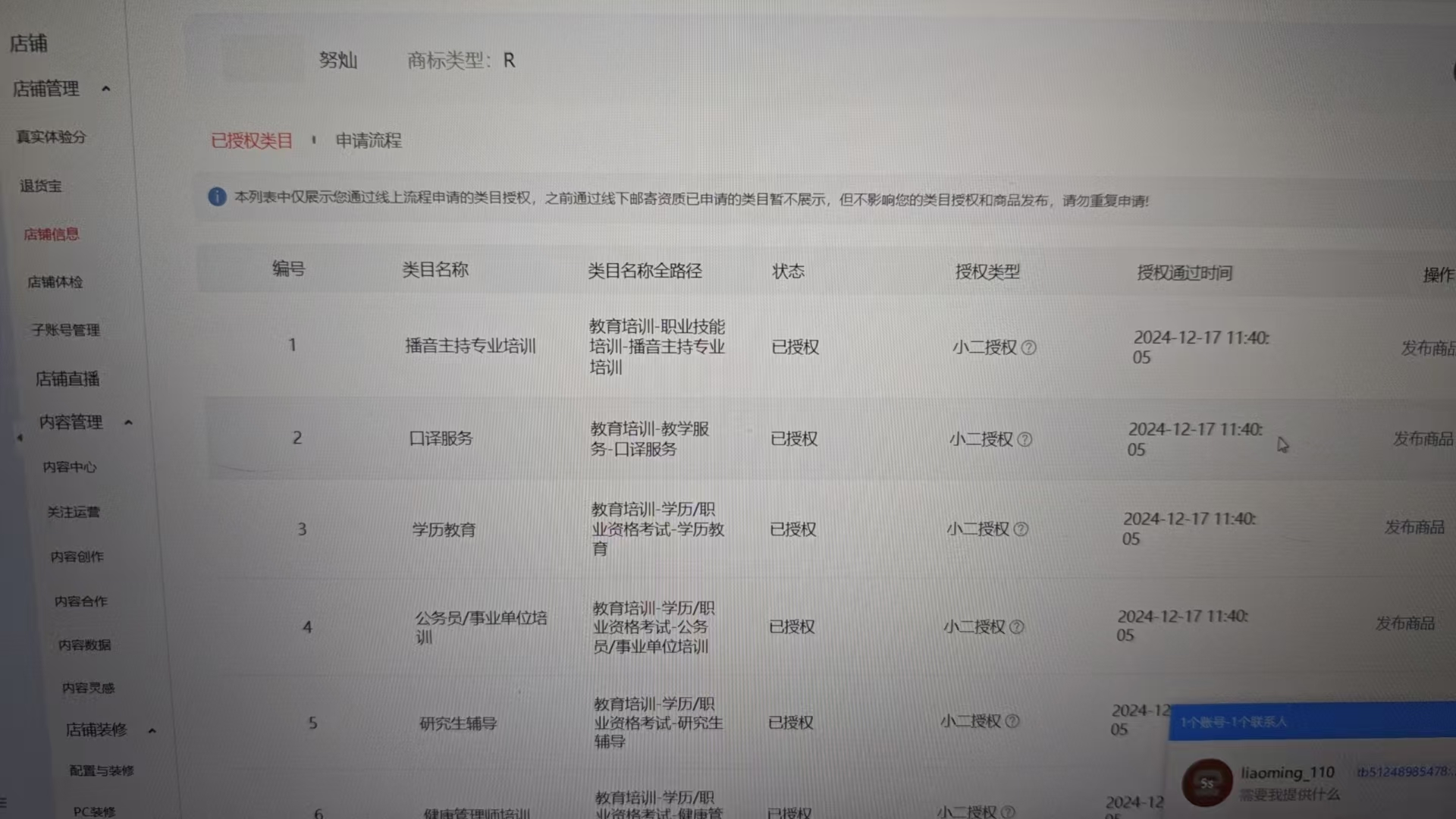Click the blue info icon in notice banner
Image resolution: width=1456 pixels, height=819 pixels.
[x=217, y=197]
